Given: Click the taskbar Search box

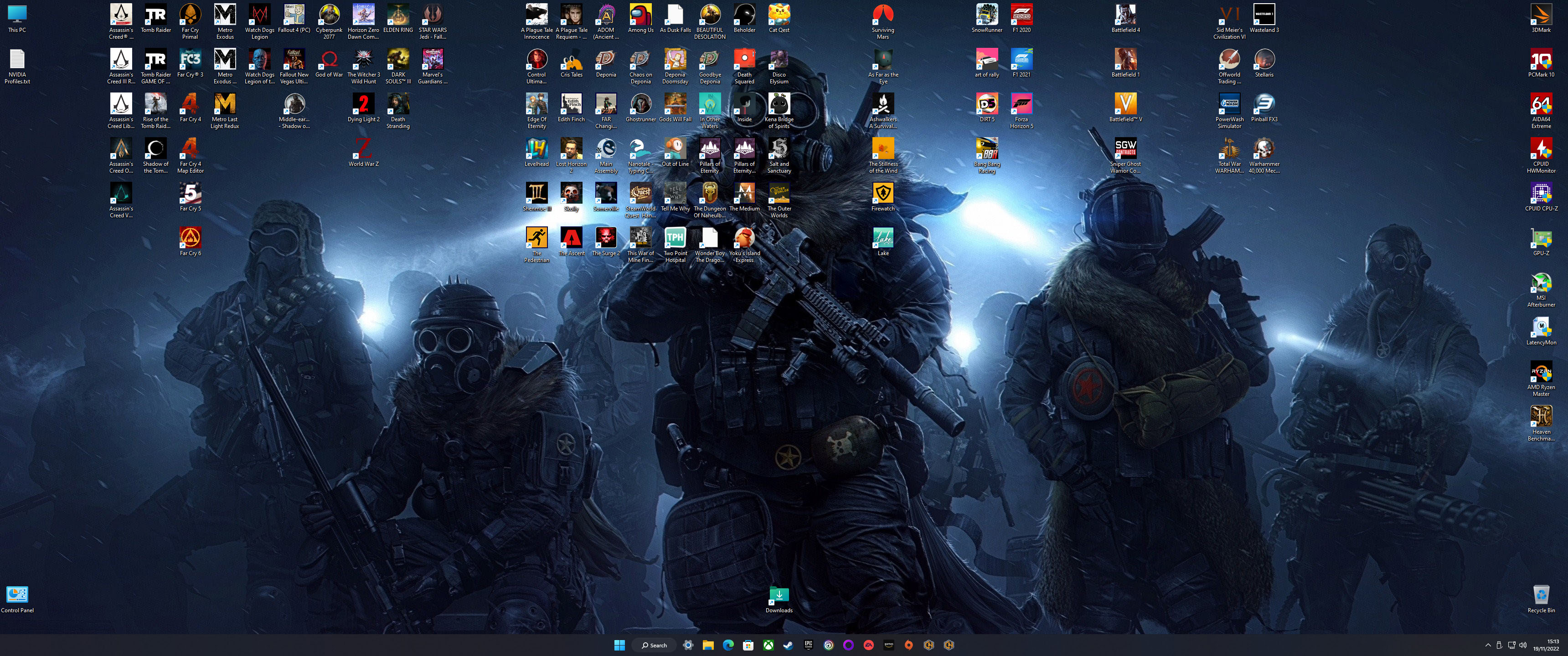Looking at the screenshot, I should (655, 645).
